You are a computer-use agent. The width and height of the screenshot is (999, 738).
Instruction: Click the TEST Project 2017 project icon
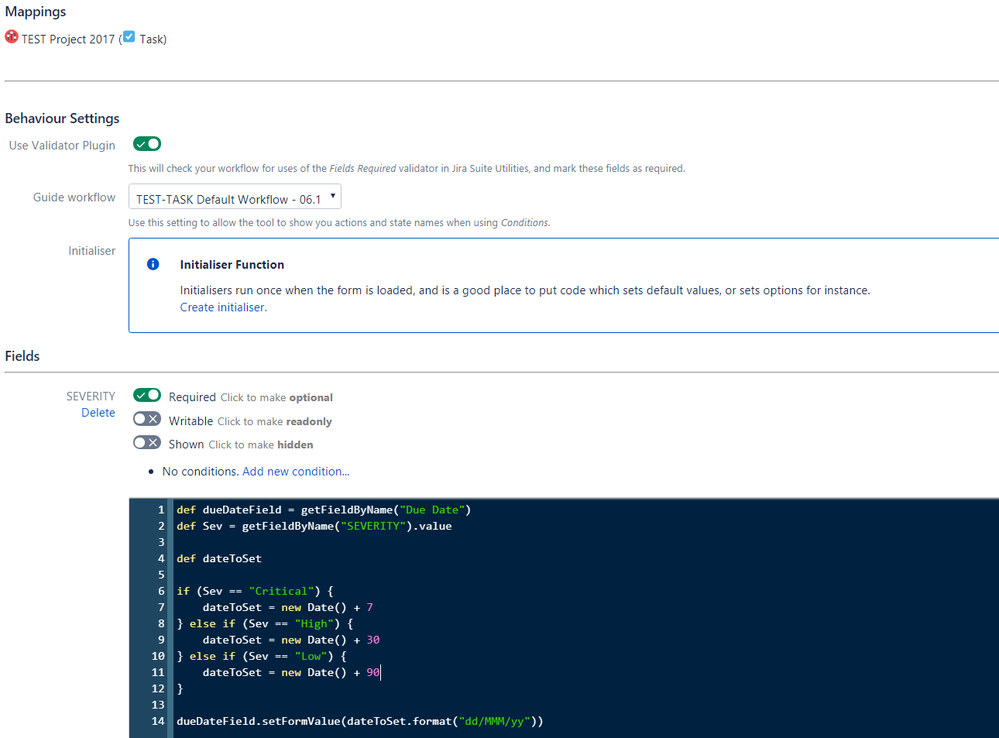tap(11, 37)
